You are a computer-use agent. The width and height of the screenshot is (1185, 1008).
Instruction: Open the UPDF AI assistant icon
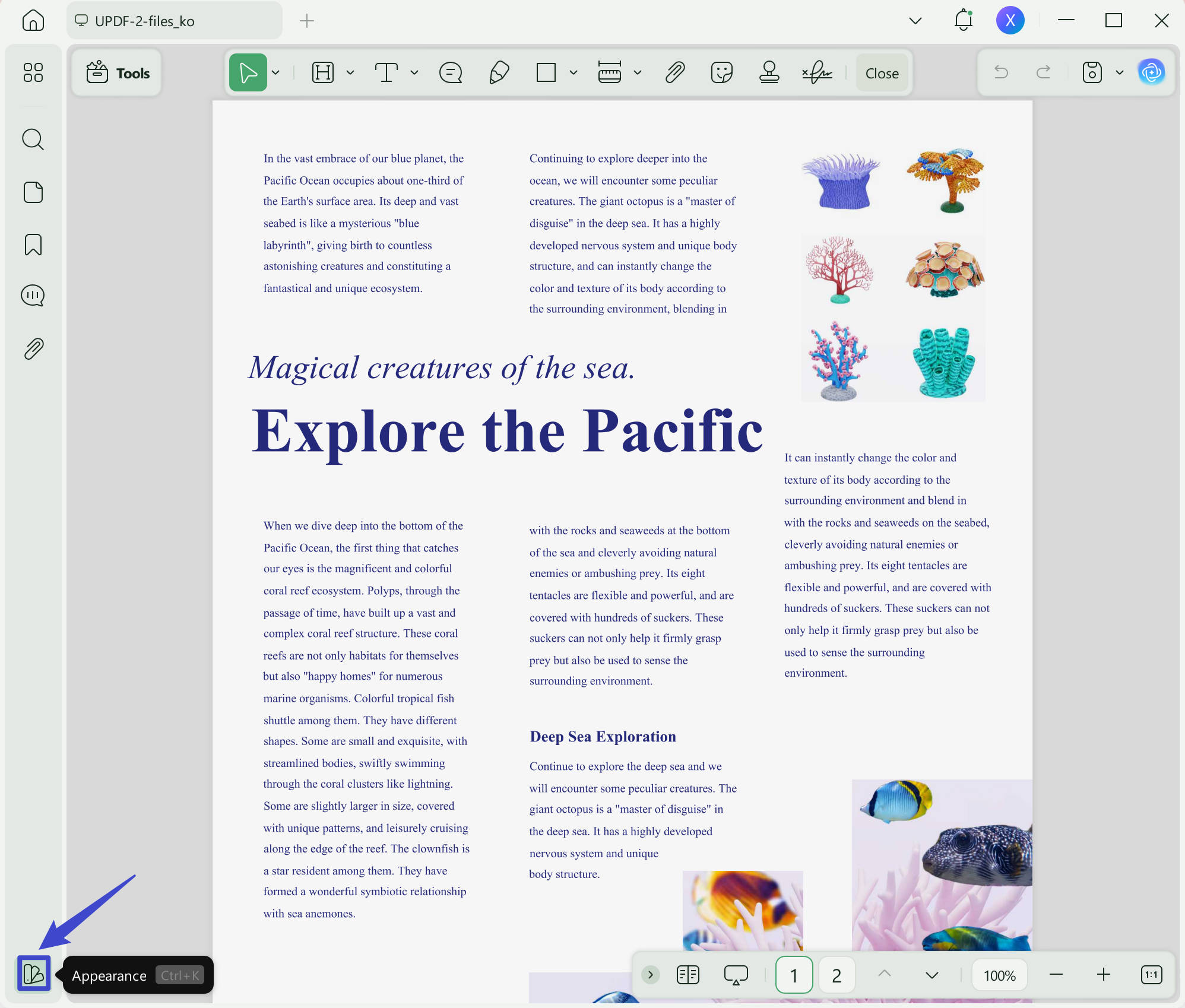click(x=1152, y=72)
